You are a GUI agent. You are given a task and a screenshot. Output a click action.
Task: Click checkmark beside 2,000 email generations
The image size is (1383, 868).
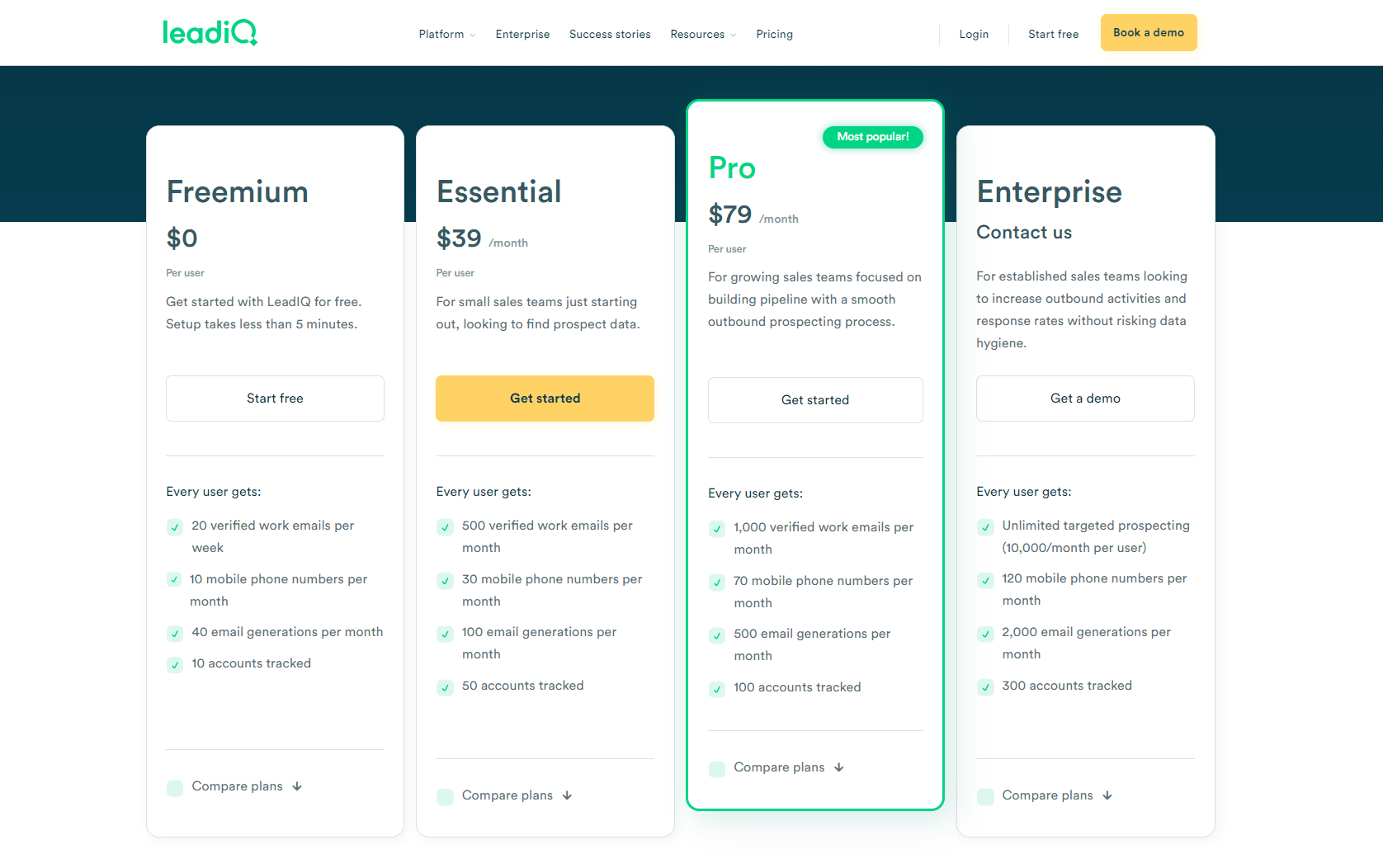click(x=985, y=634)
